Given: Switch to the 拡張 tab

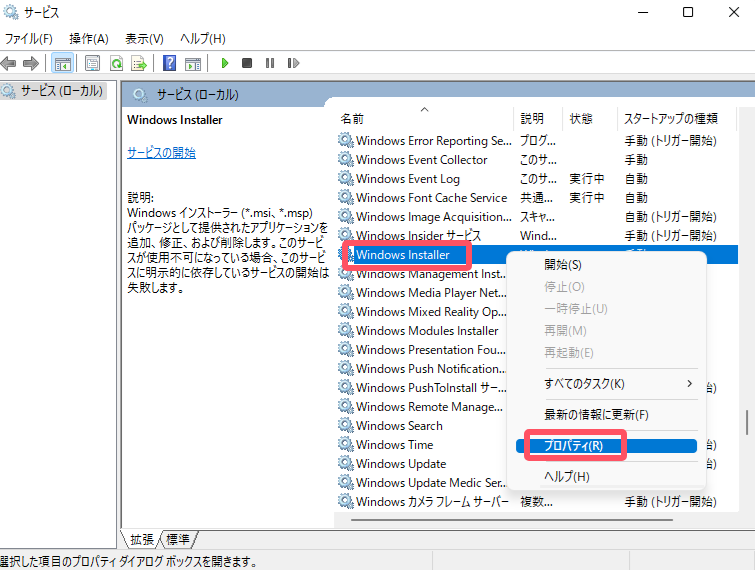Looking at the screenshot, I should [142, 540].
